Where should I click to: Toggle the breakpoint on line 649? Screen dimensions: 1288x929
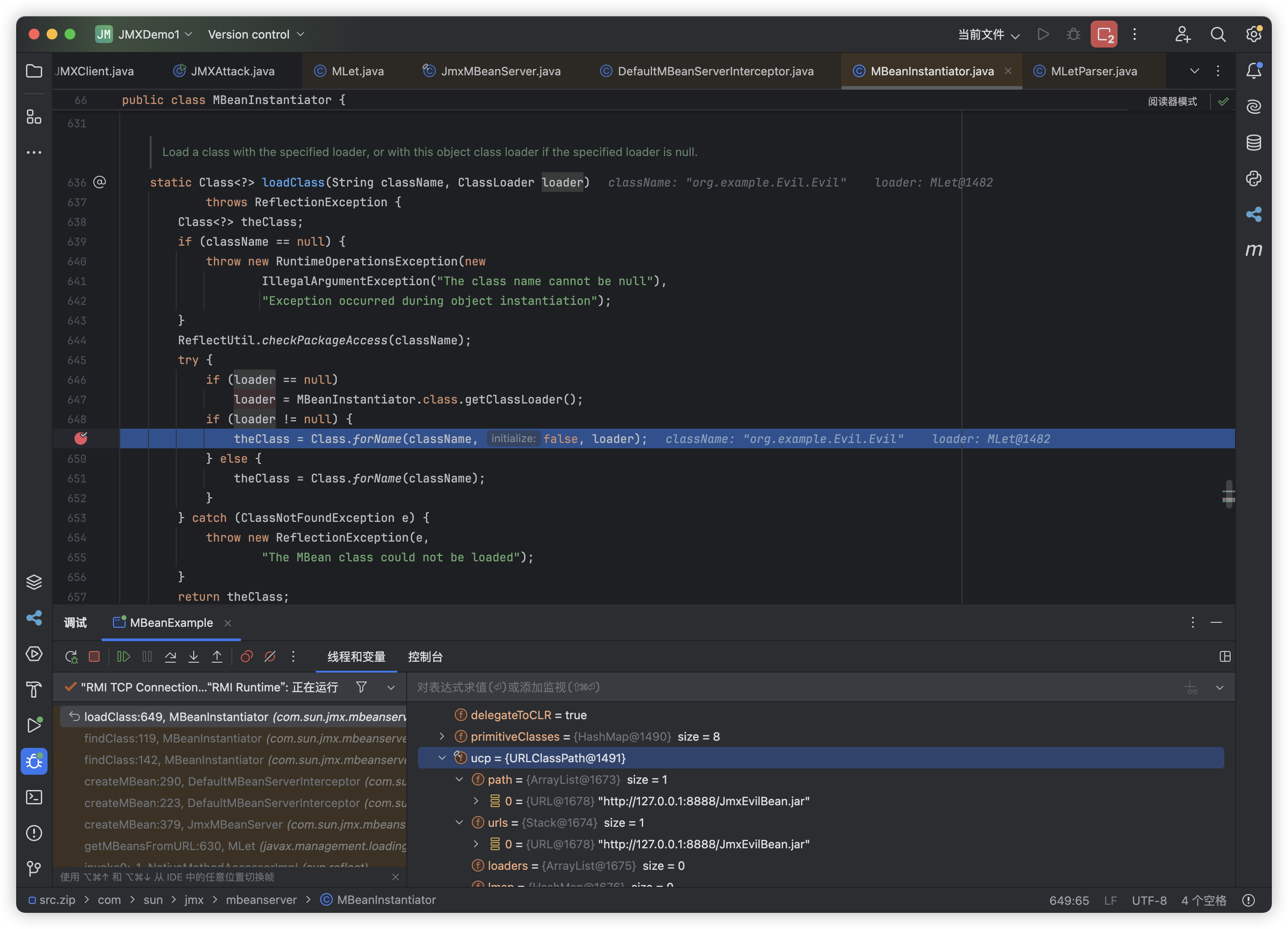81,438
